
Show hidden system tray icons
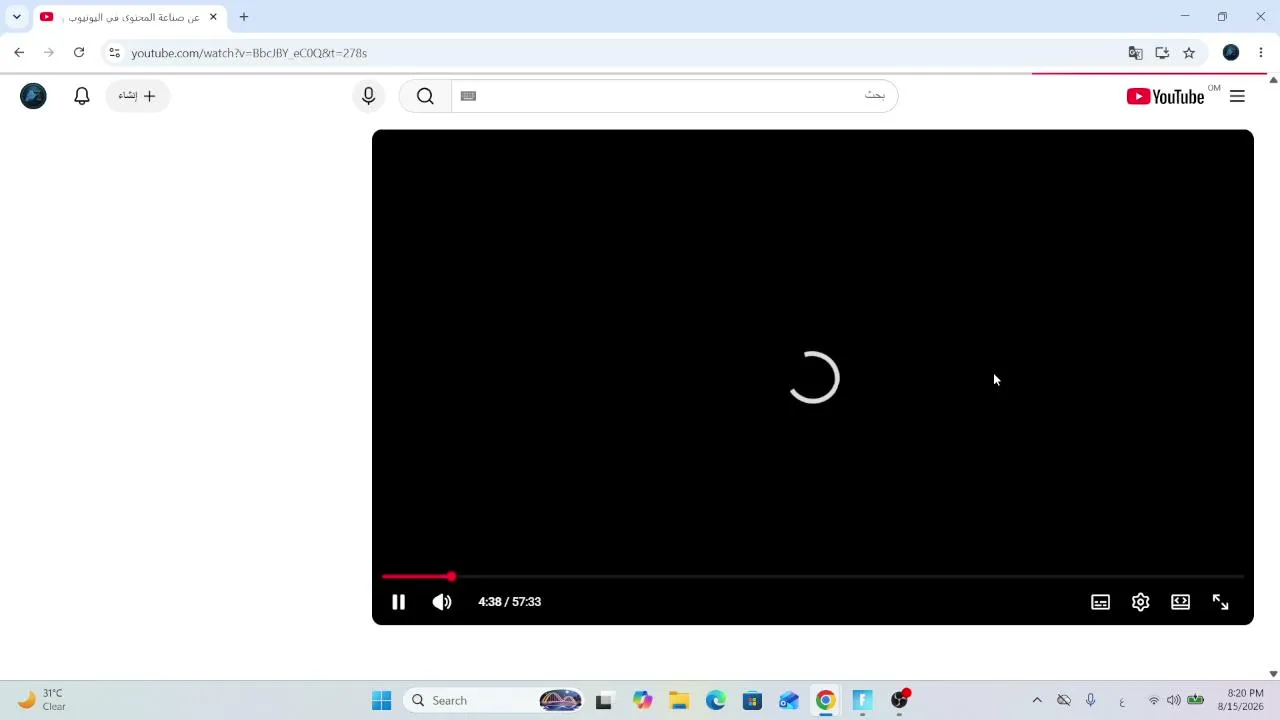[1037, 701]
